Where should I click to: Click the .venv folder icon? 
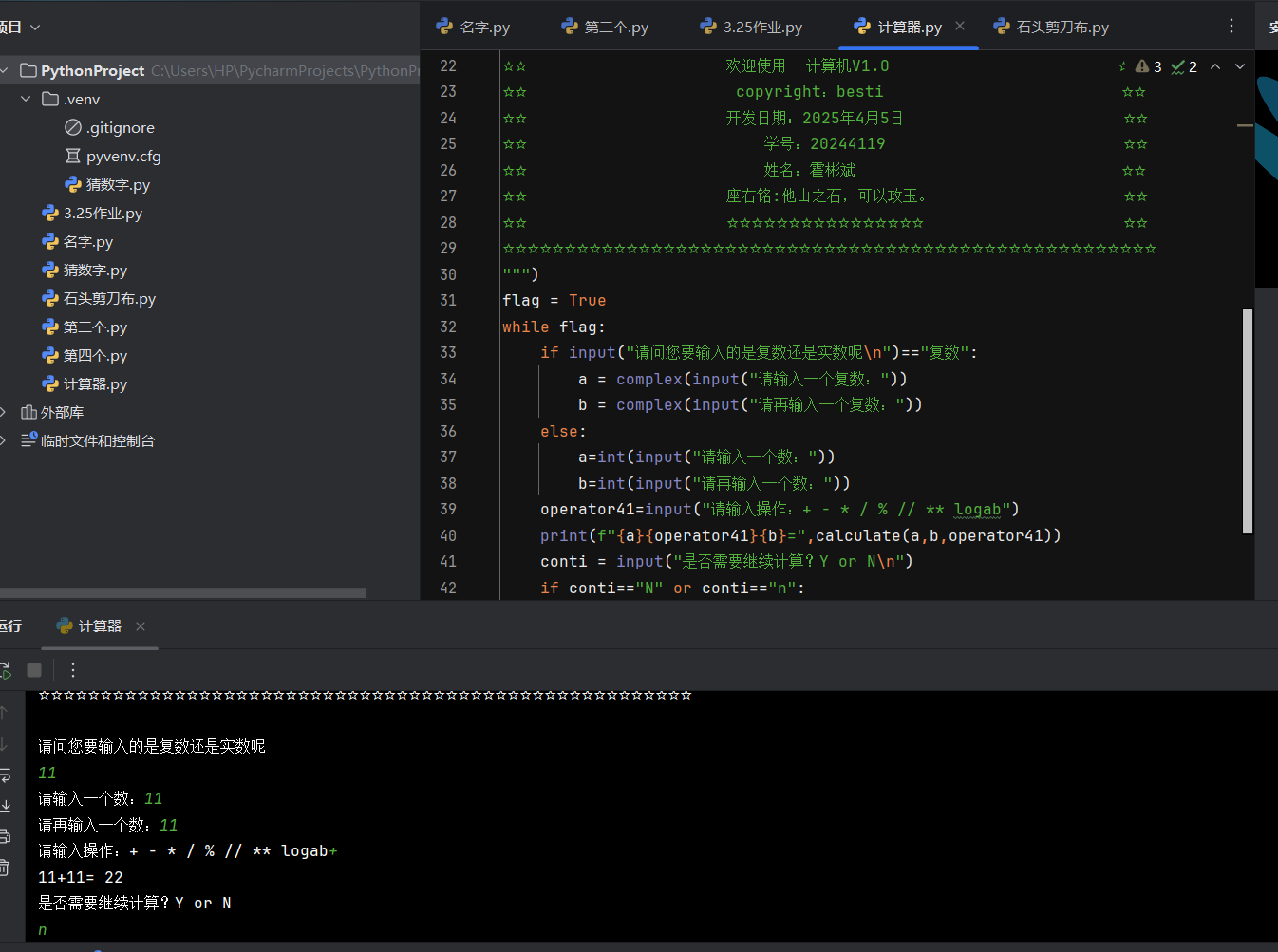coord(50,99)
